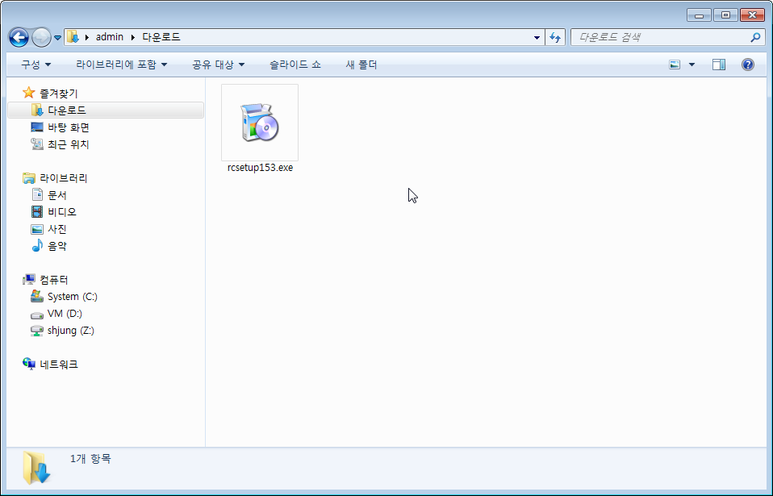
Task: Click the 컴퓨터 icon
Action: point(29,280)
